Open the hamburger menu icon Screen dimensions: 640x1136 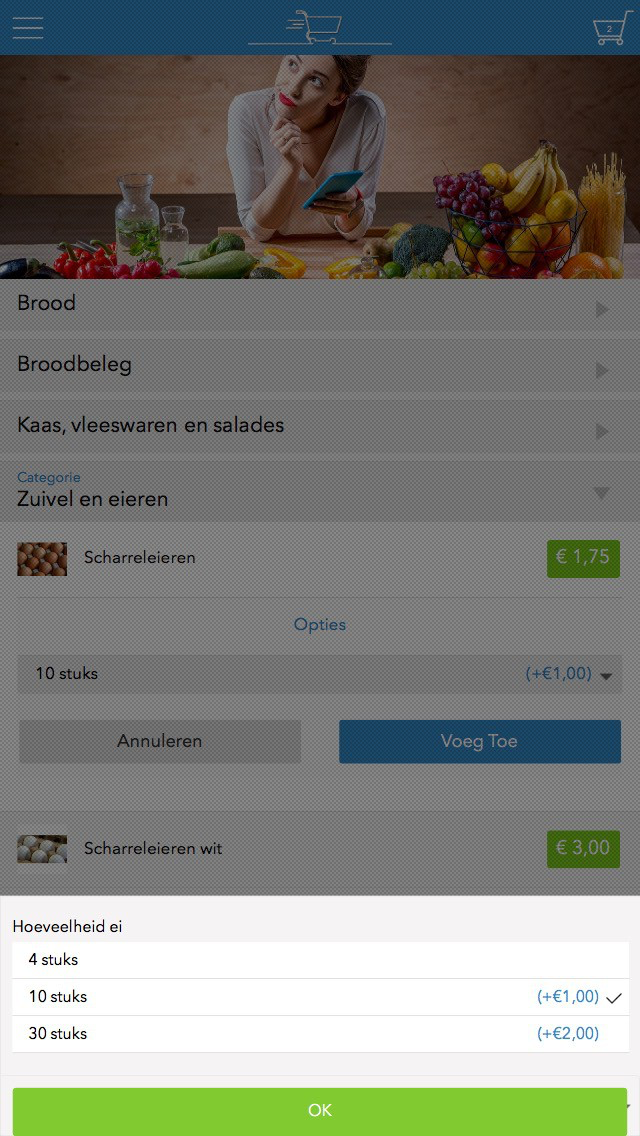(x=28, y=28)
